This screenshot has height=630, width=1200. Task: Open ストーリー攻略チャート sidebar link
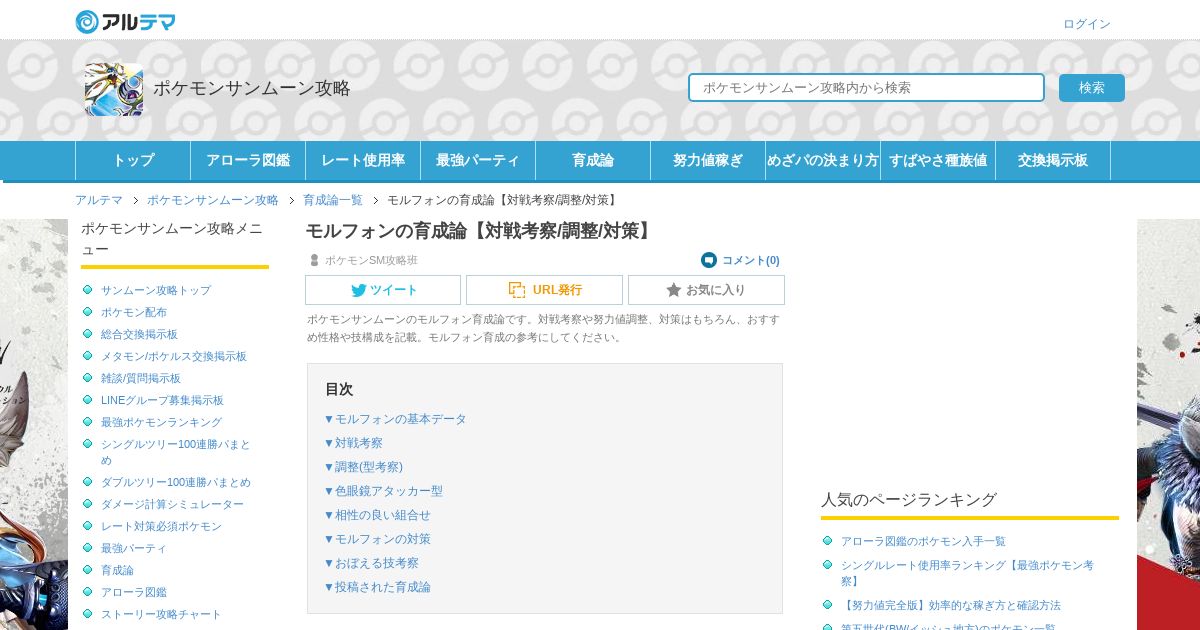pyautogui.click(x=161, y=614)
